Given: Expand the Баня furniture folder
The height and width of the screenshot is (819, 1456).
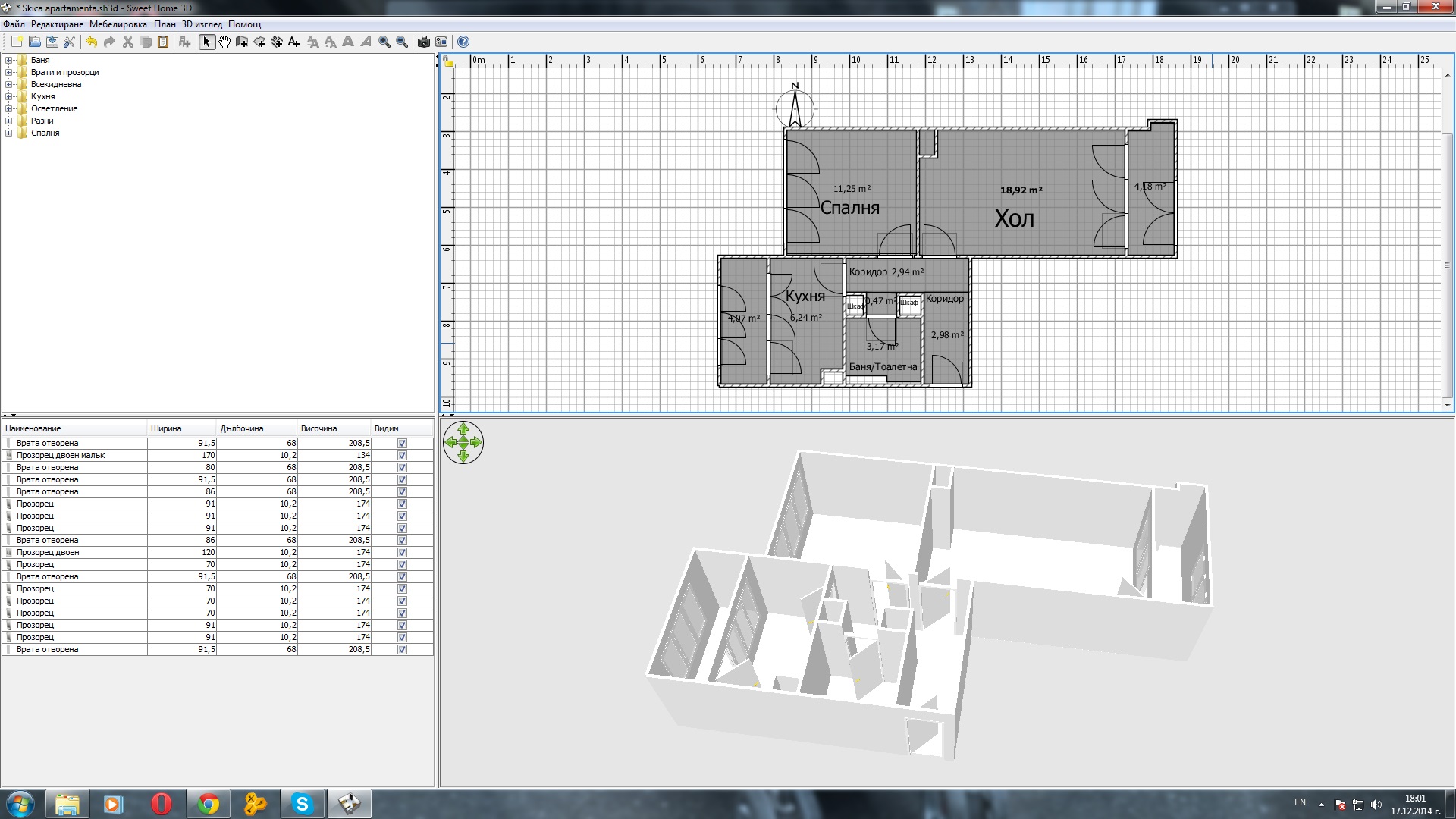Looking at the screenshot, I should tap(9, 60).
